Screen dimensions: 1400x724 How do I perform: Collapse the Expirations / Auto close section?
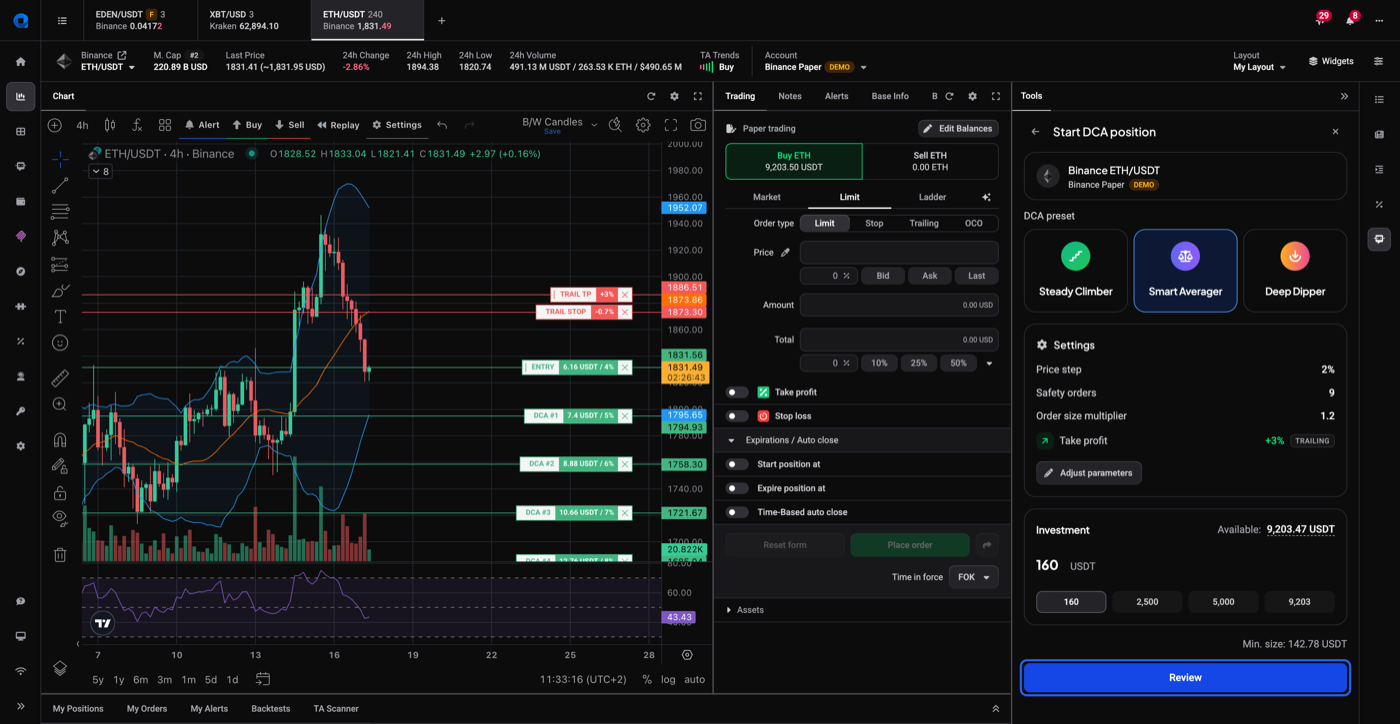(731, 440)
